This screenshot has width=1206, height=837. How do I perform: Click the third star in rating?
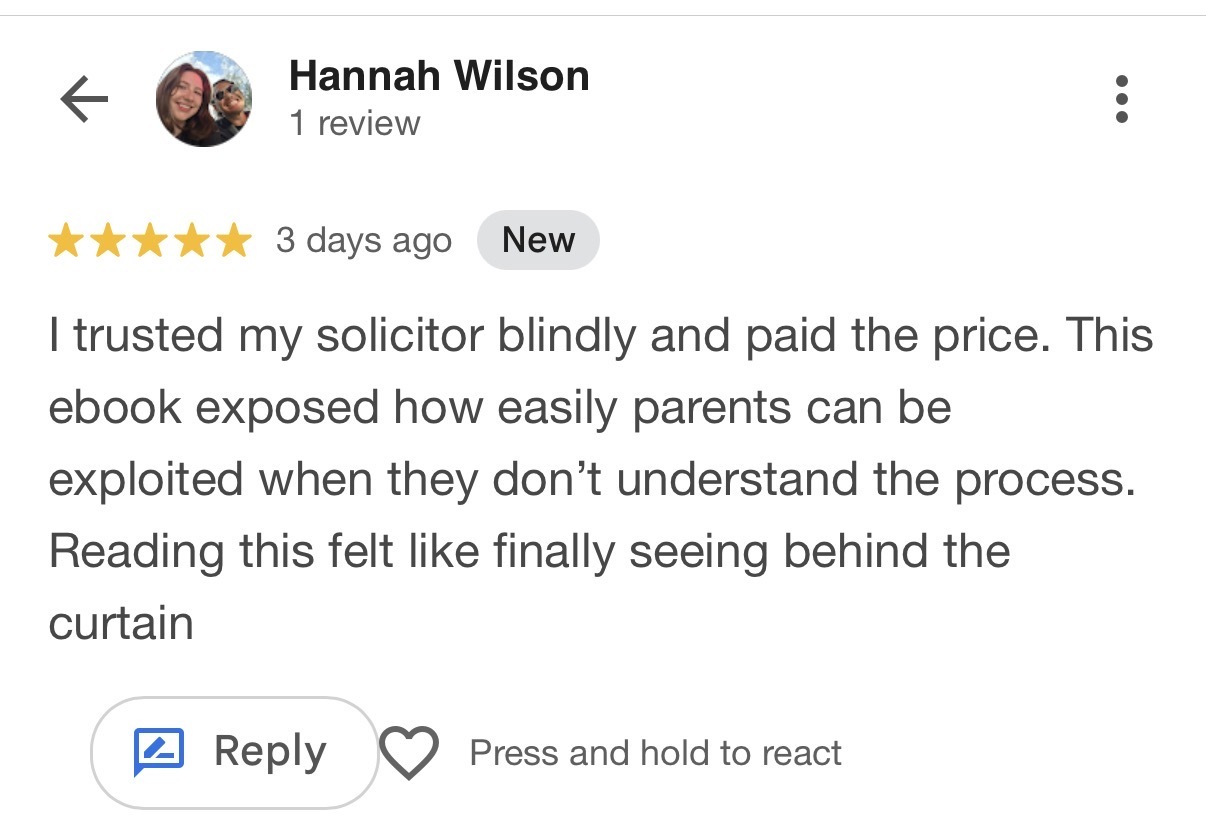coord(150,241)
